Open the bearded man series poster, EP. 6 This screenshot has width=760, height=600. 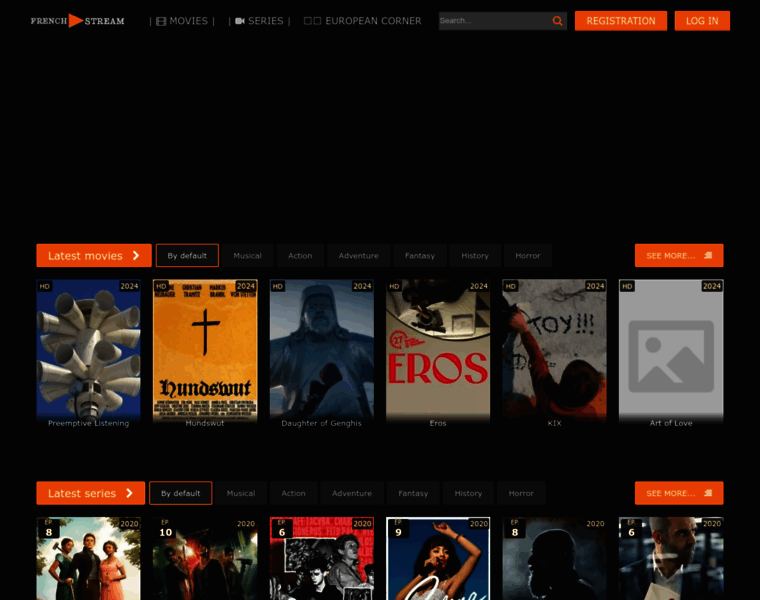[671, 558]
